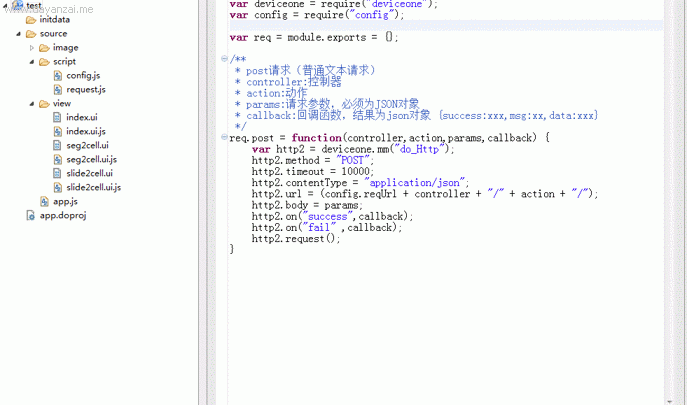Open config.js from the tree
The image size is (687, 405).
[83, 76]
